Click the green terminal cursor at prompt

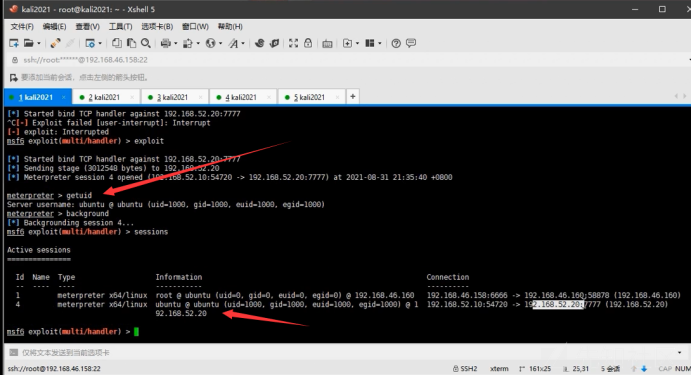pos(136,331)
